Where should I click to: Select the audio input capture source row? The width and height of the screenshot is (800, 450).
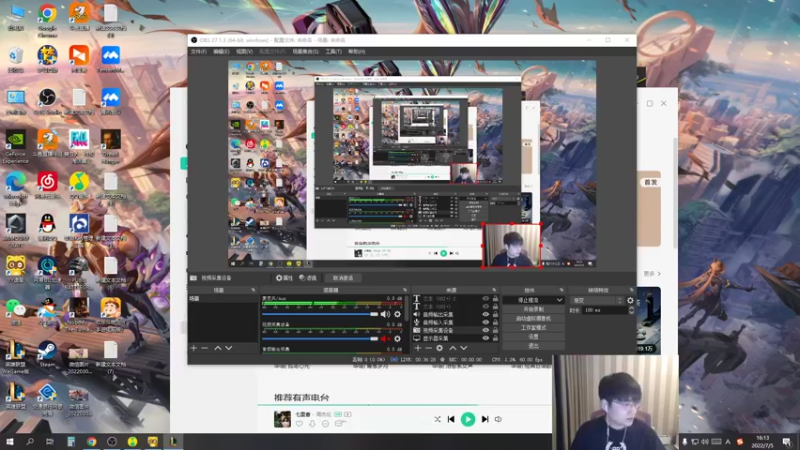[x=455, y=322]
